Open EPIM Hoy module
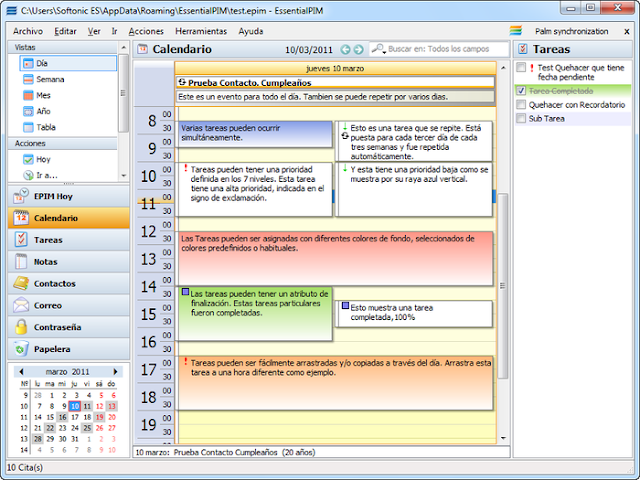640x480 pixels. pos(69,196)
